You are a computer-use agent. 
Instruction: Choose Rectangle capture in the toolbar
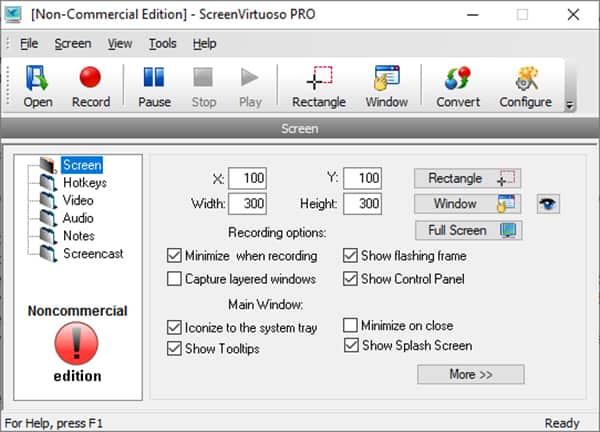point(319,87)
